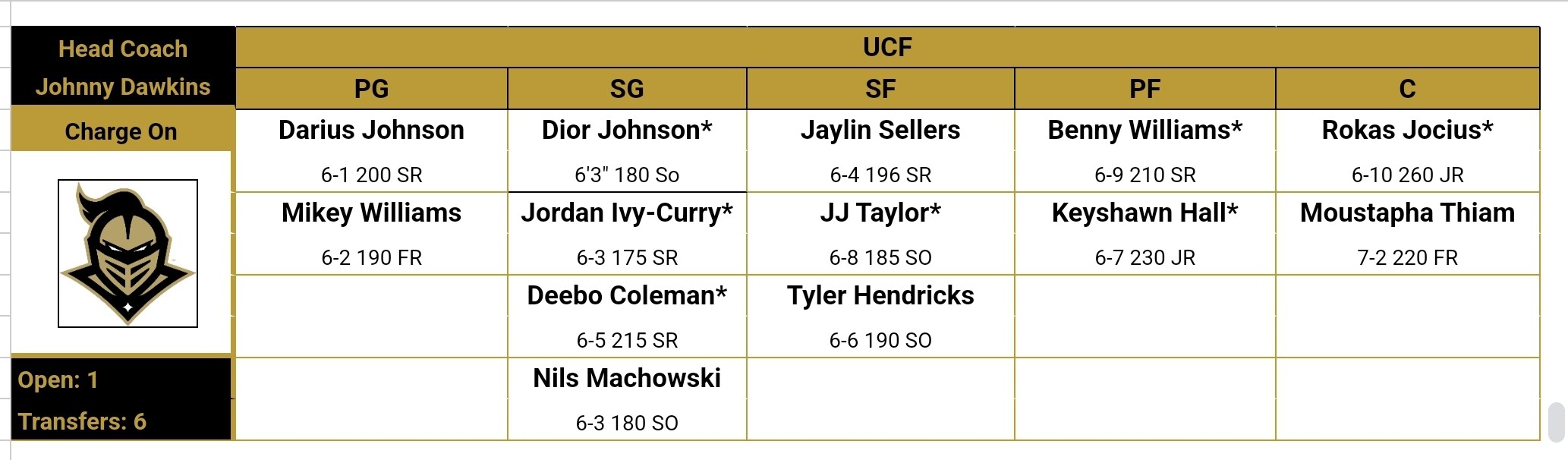This screenshot has width=1568, height=460.
Task: Click the Darius Johnson cell
Action: (x=371, y=130)
